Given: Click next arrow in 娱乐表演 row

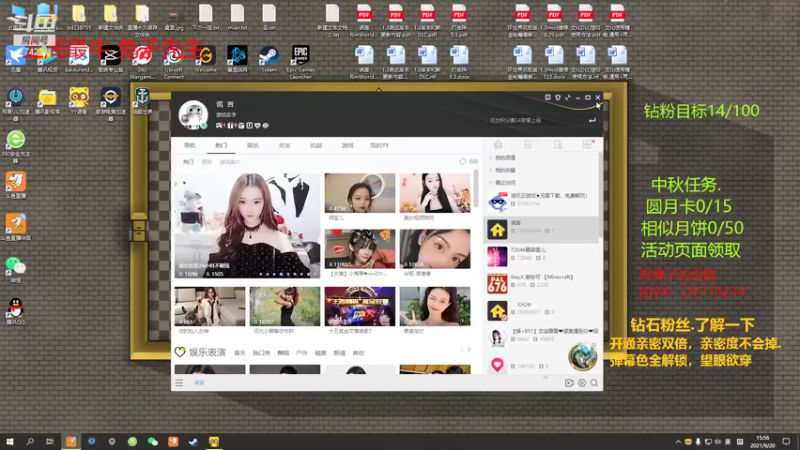Looking at the screenshot, I should (x=469, y=349).
